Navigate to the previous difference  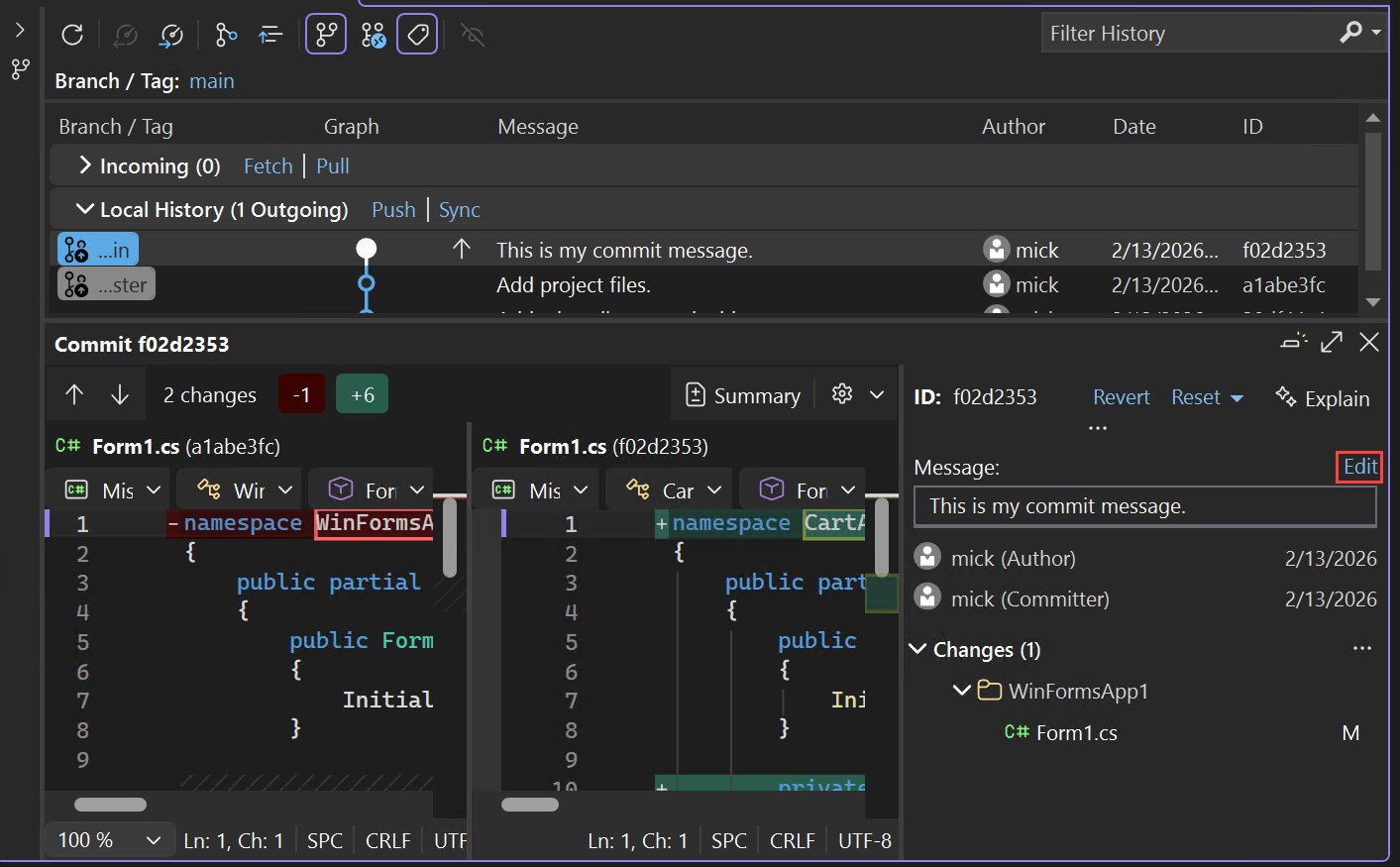pos(76,393)
